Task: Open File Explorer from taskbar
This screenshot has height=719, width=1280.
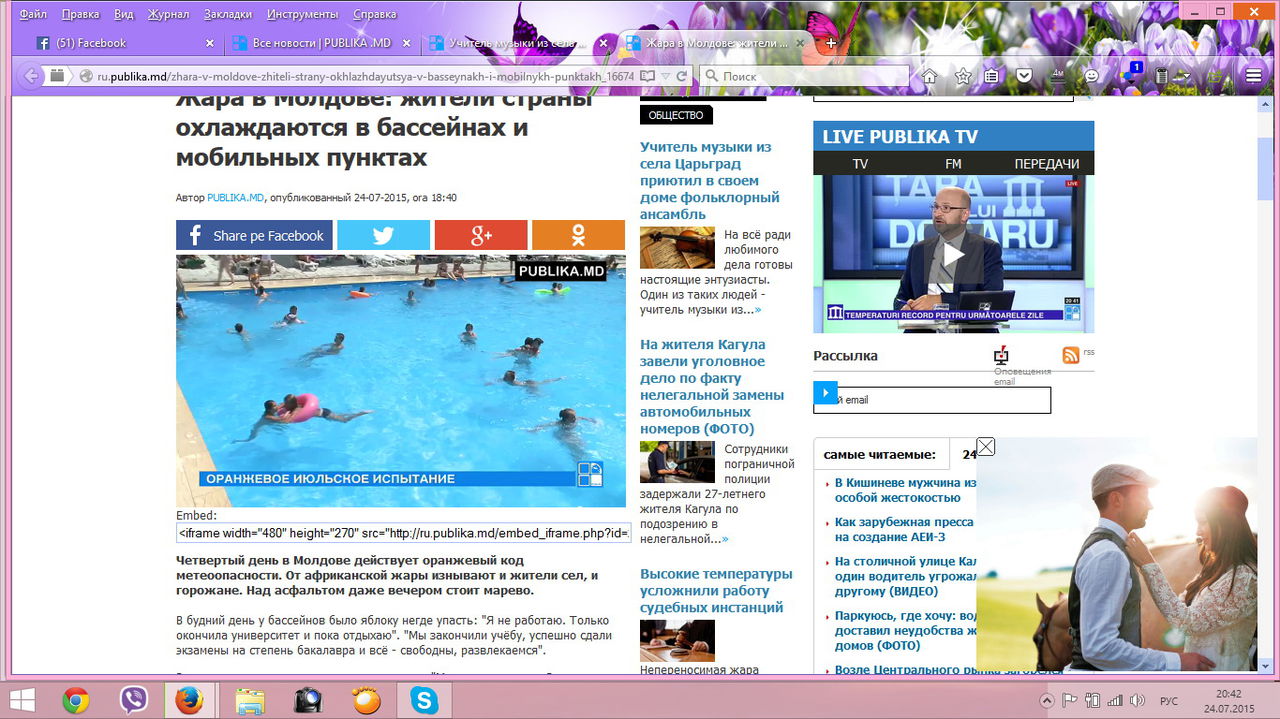Action: pyautogui.click(x=249, y=701)
